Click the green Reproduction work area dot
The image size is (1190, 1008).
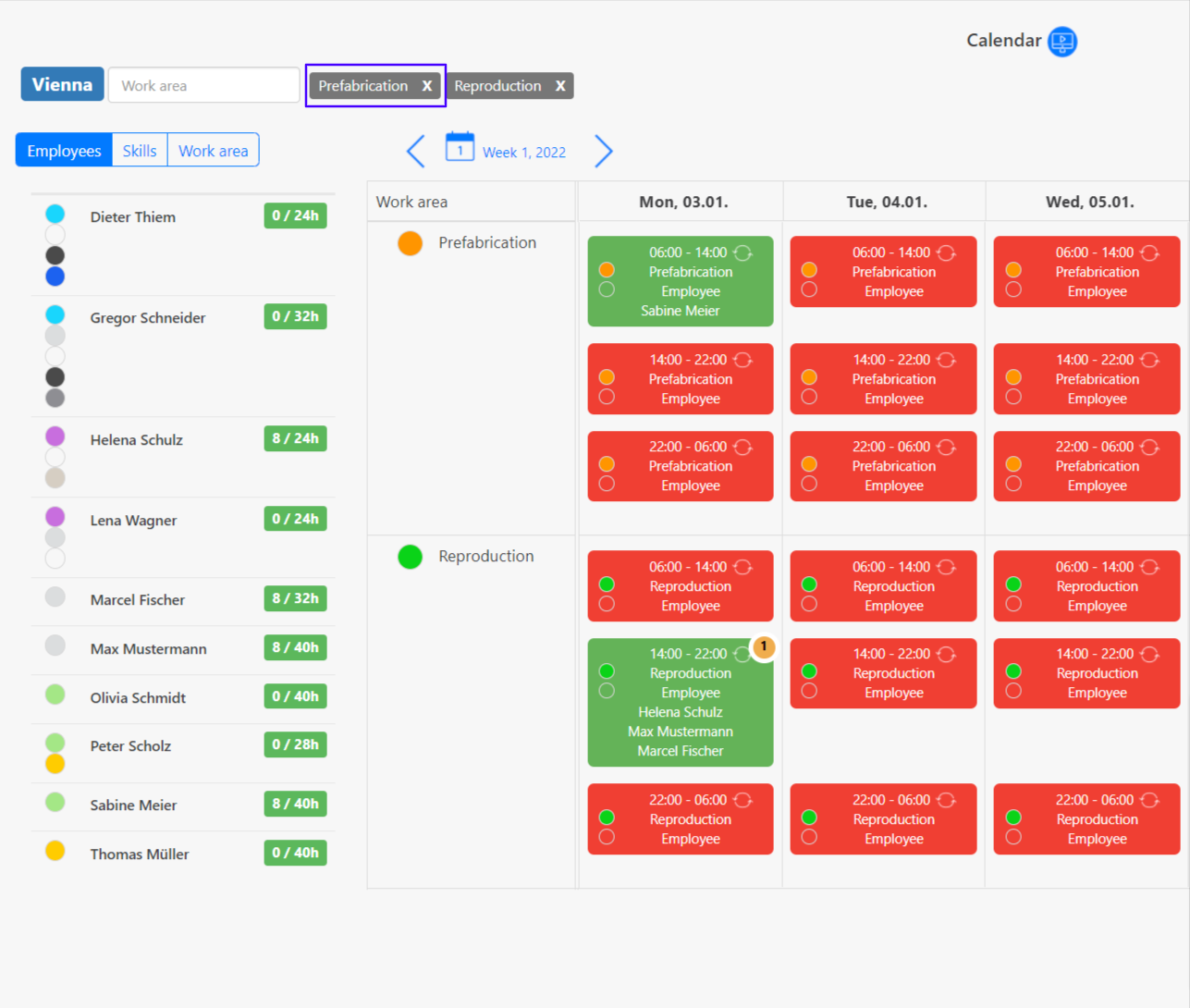tap(410, 557)
